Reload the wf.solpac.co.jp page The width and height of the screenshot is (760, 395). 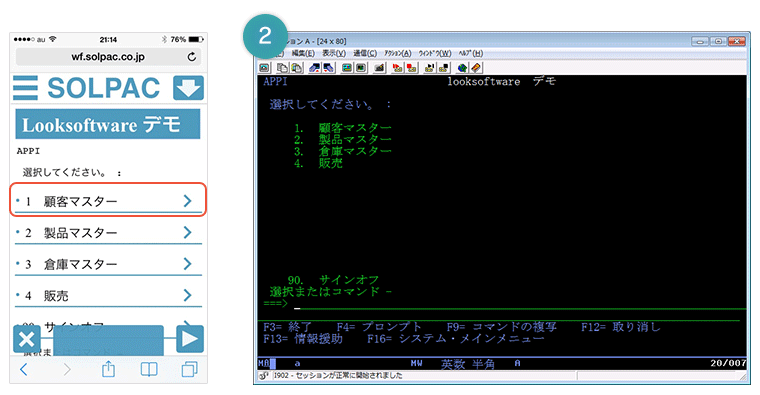[x=192, y=57]
